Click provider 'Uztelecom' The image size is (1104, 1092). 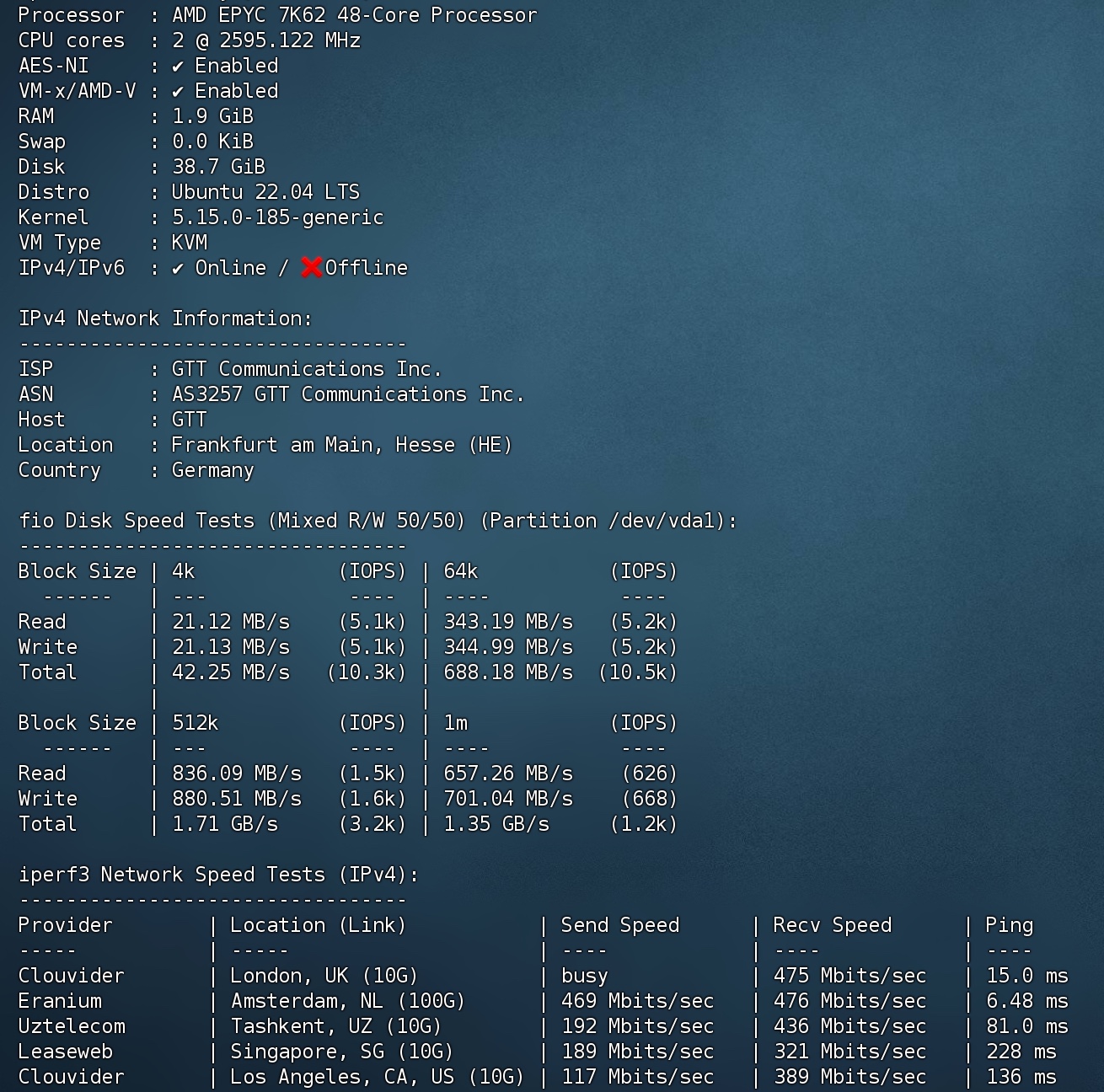(72, 1026)
